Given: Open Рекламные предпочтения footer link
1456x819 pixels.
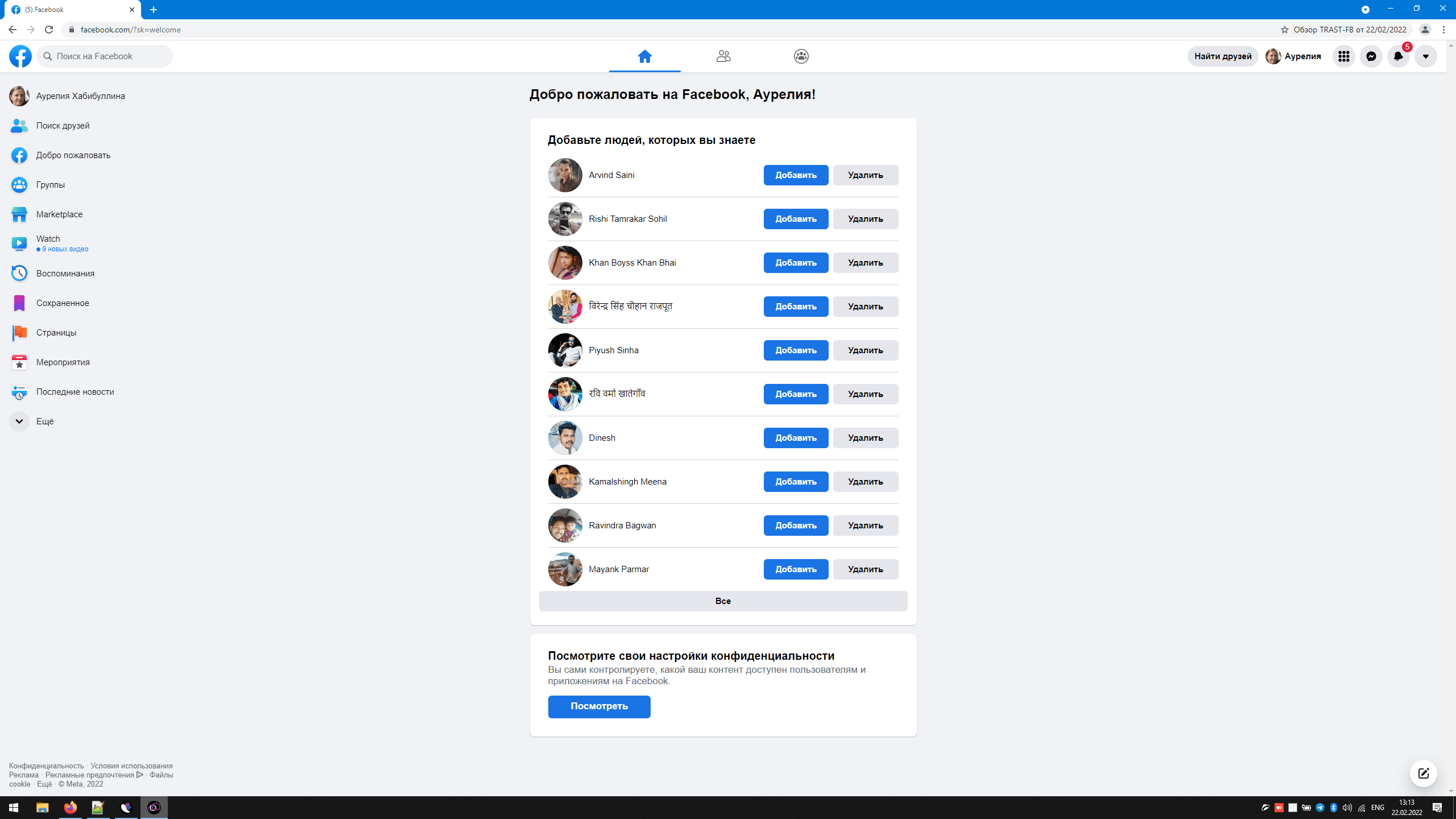Looking at the screenshot, I should click(x=94, y=775).
